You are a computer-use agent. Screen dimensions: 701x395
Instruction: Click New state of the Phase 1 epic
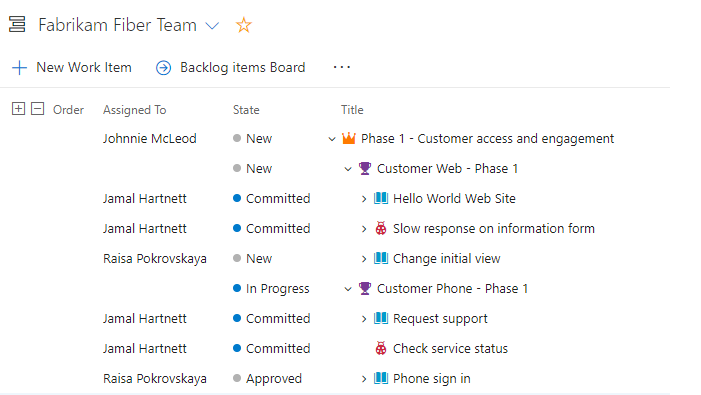coord(253,139)
